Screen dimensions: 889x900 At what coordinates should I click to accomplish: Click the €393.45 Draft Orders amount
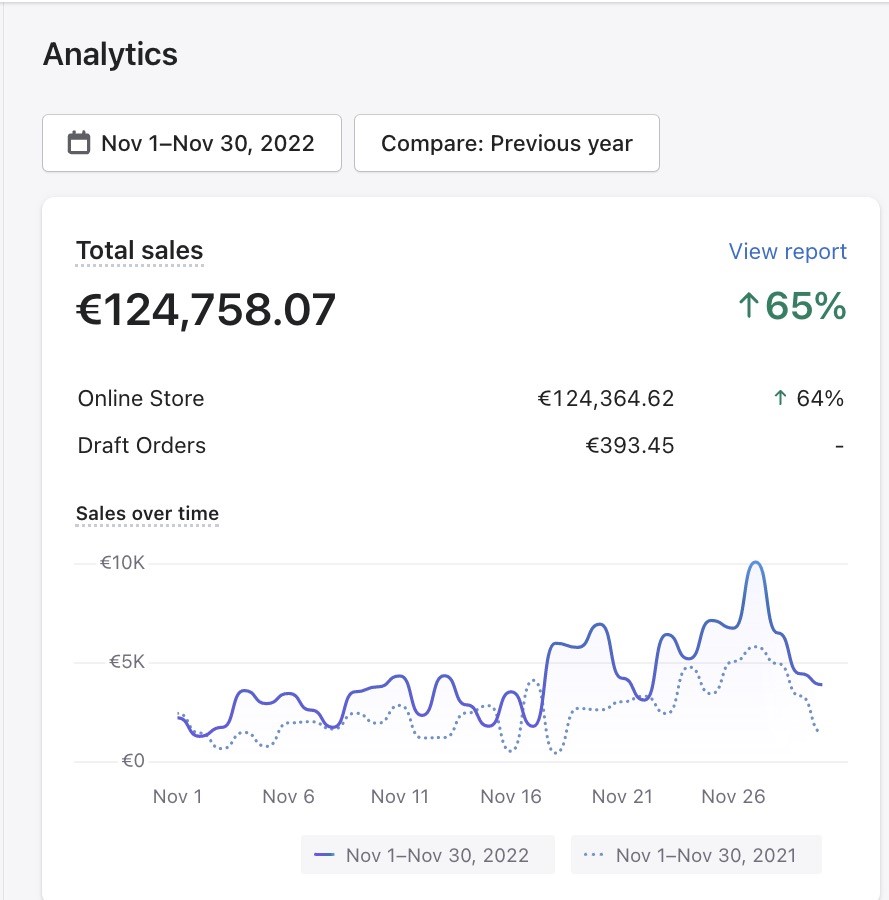click(630, 446)
